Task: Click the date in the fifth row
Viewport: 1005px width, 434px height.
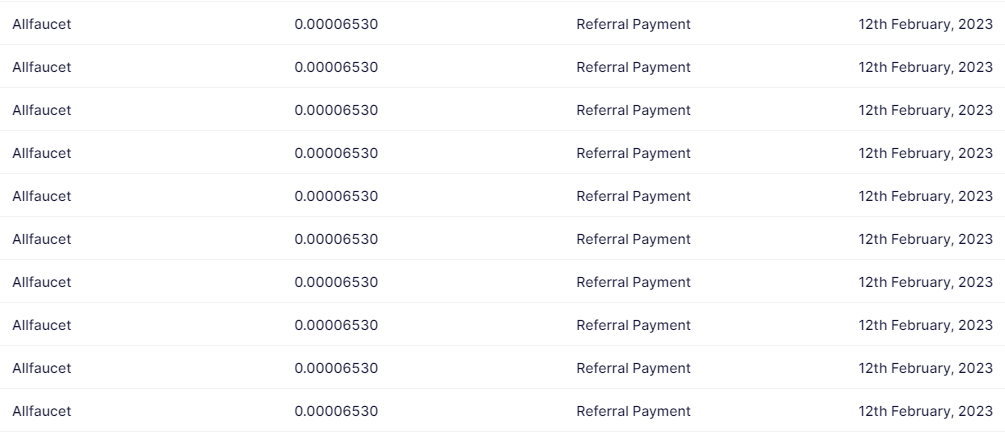Action: [925, 196]
